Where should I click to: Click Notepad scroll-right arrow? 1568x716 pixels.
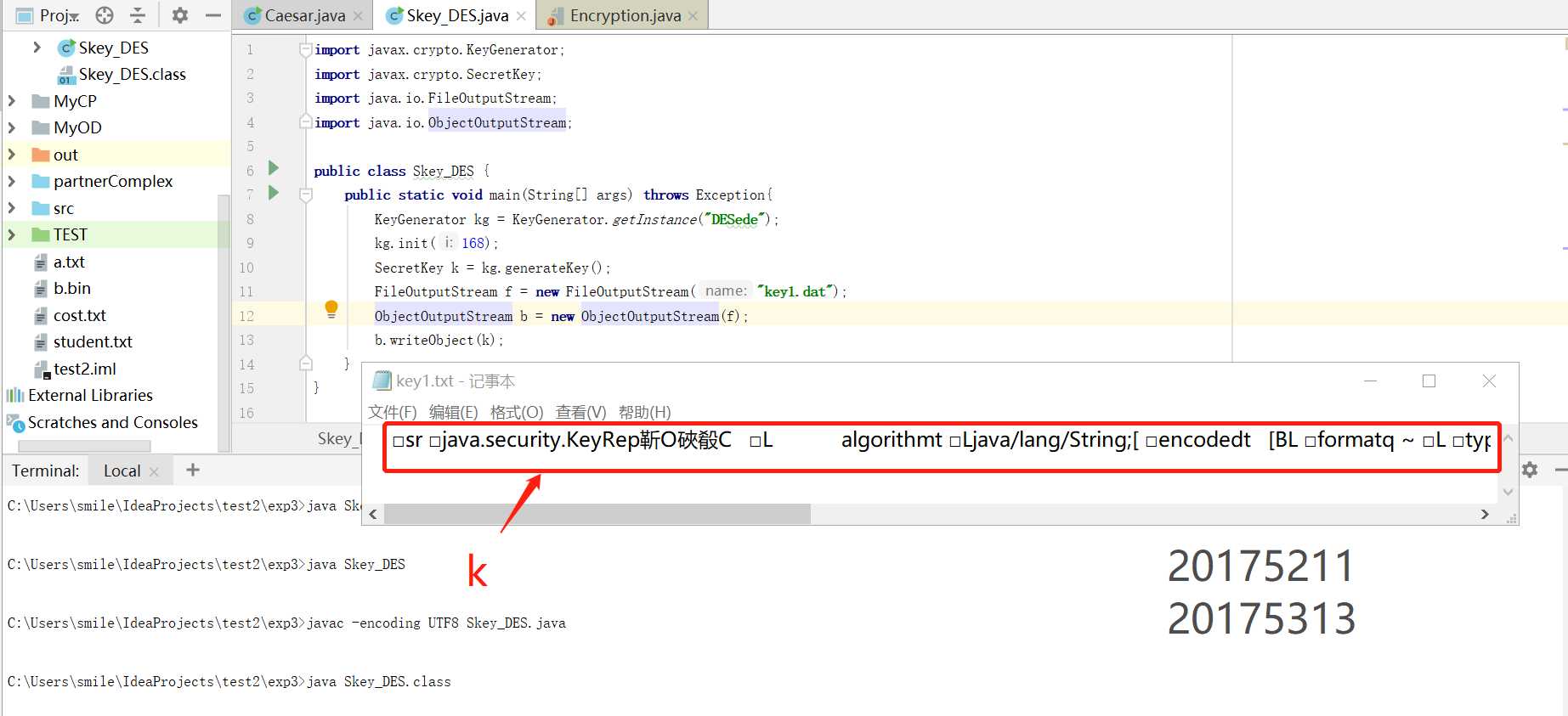pos(1485,514)
